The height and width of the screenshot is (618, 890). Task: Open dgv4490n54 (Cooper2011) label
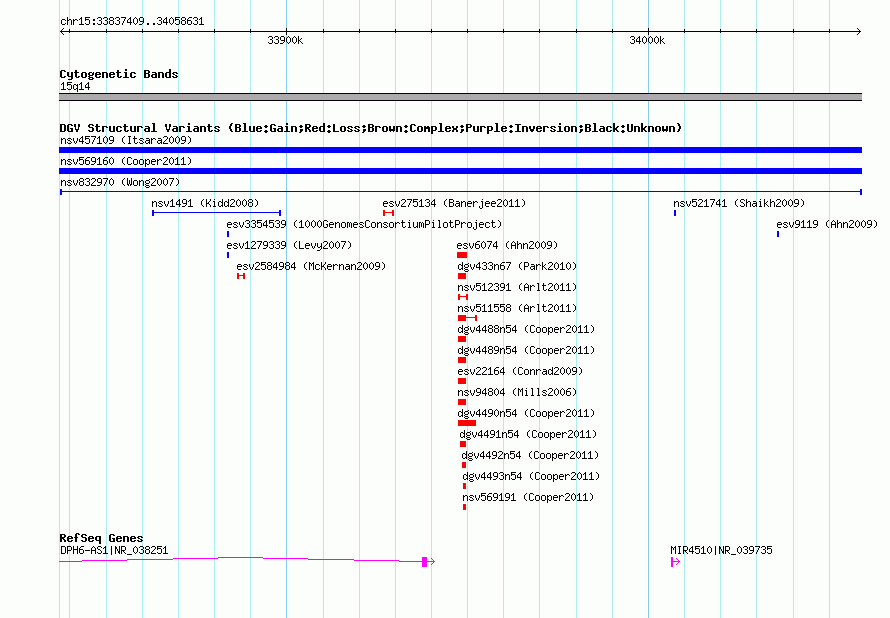pos(526,413)
